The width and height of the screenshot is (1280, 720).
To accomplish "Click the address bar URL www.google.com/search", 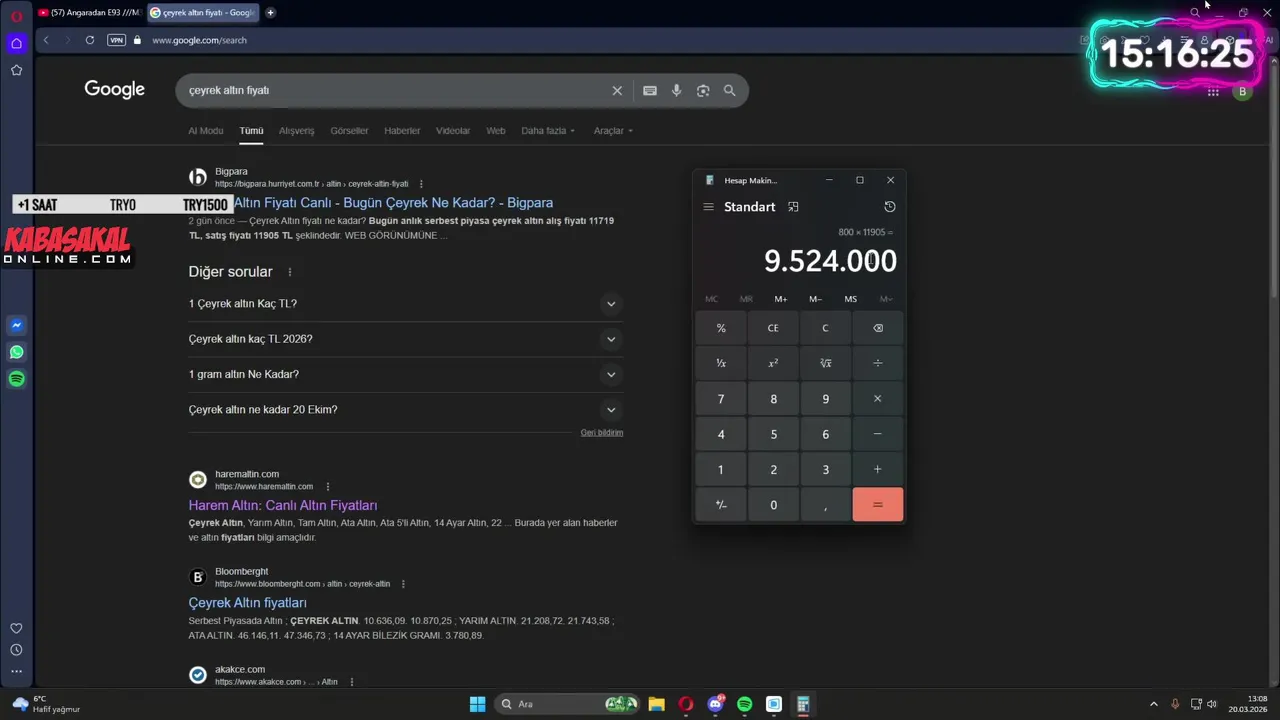I will (x=199, y=40).
